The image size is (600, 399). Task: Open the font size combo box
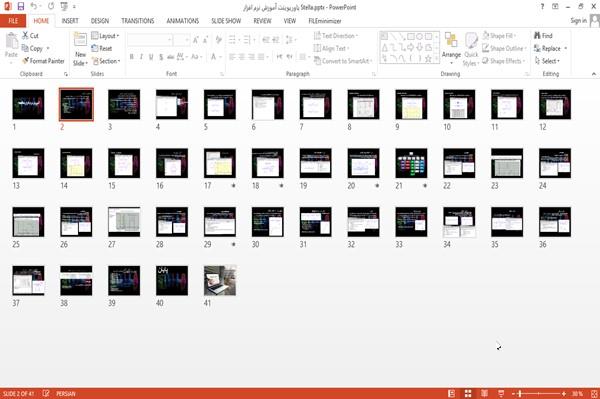(181, 40)
